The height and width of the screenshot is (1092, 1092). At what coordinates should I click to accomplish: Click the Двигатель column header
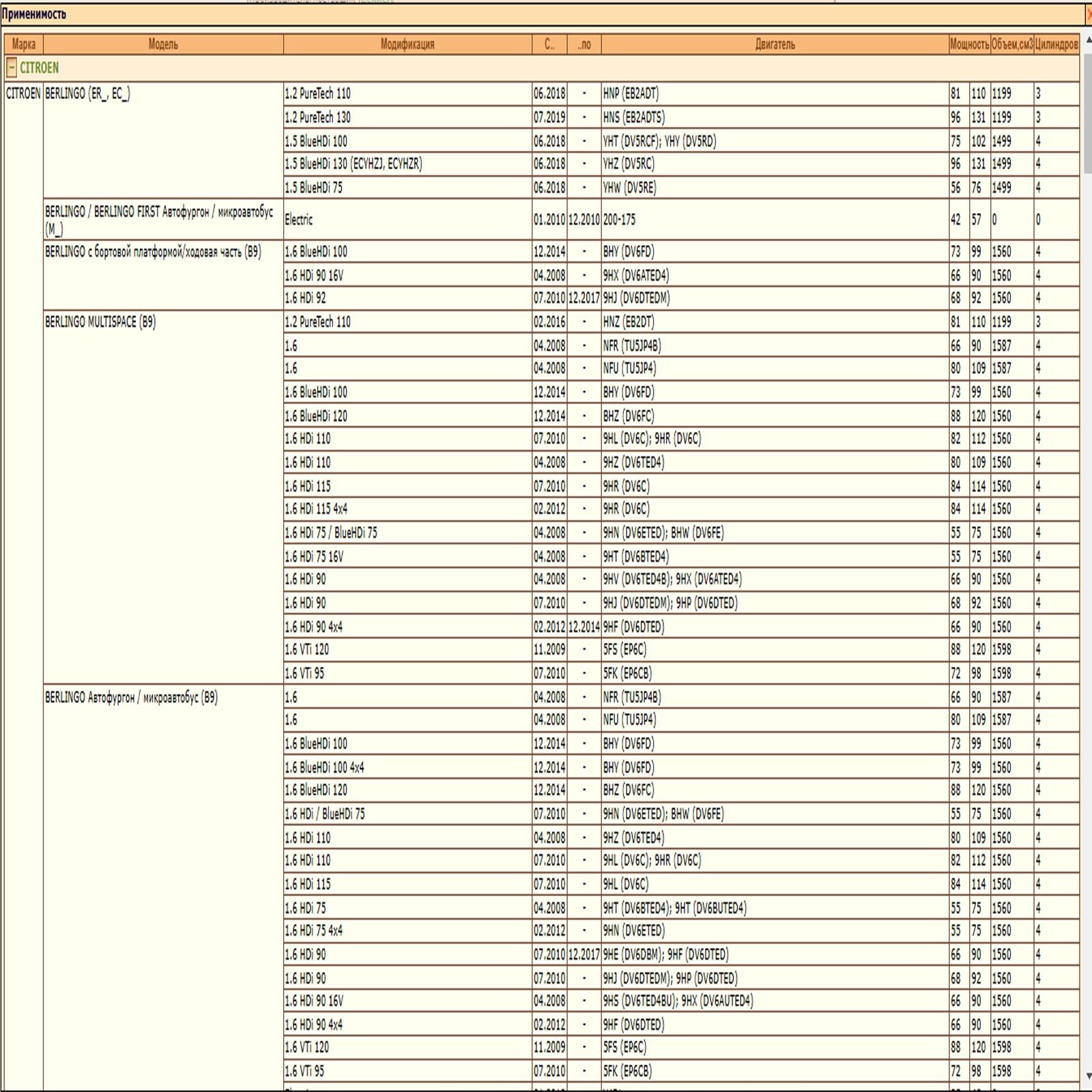click(x=775, y=44)
